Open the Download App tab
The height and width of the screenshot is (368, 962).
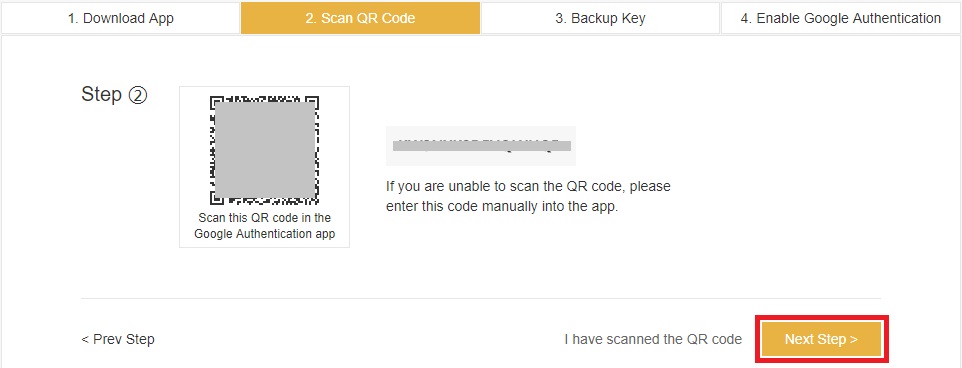(120, 18)
